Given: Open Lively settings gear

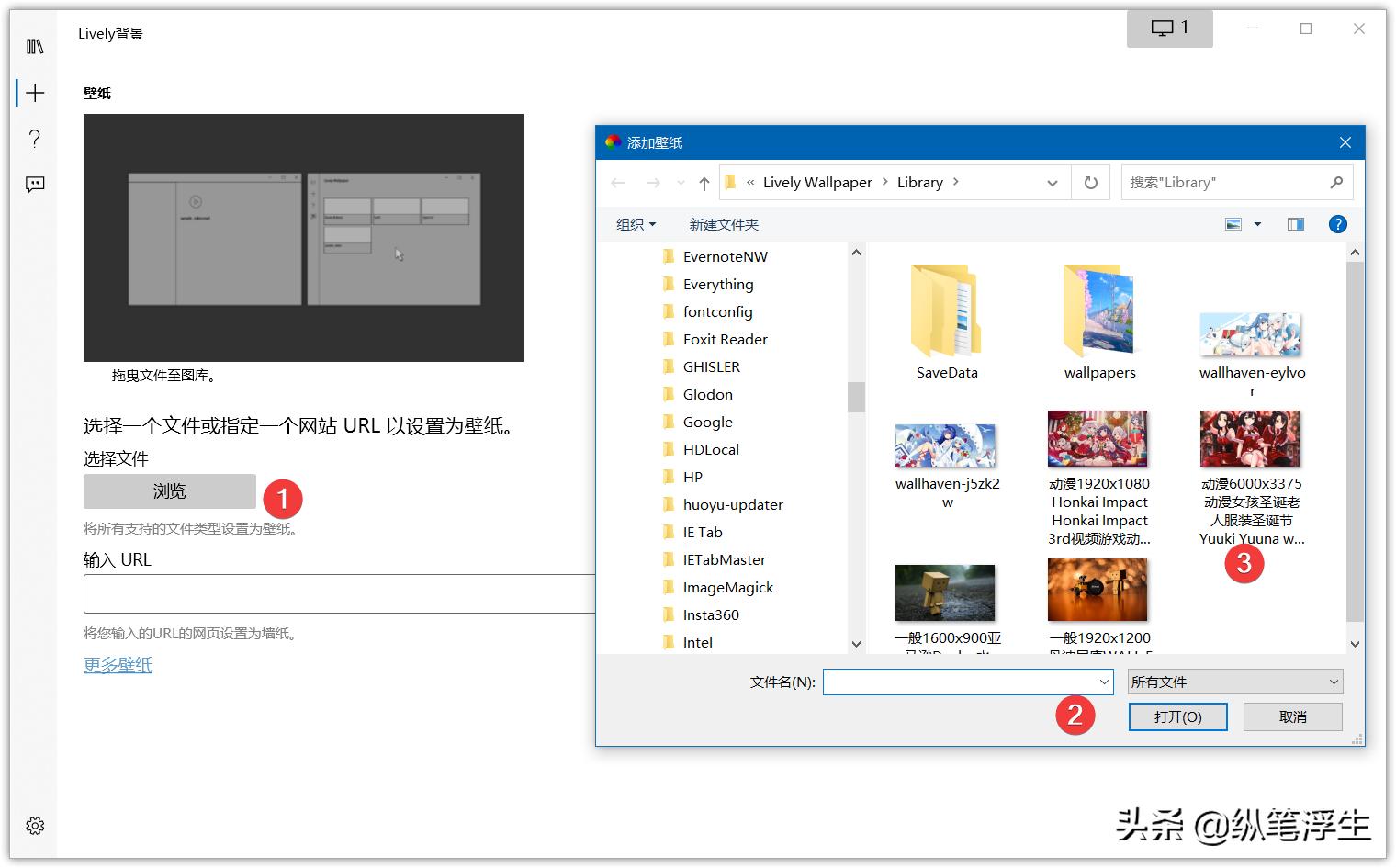Looking at the screenshot, I should (34, 825).
